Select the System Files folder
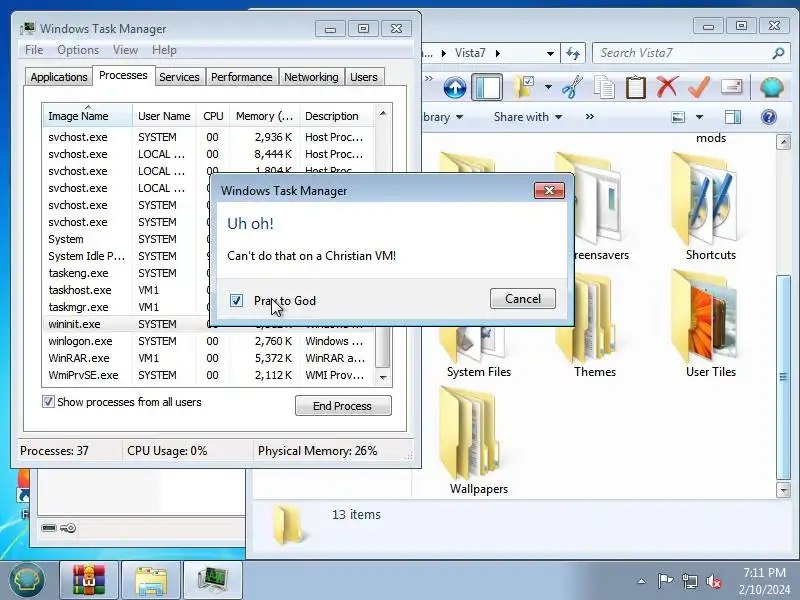 [479, 352]
